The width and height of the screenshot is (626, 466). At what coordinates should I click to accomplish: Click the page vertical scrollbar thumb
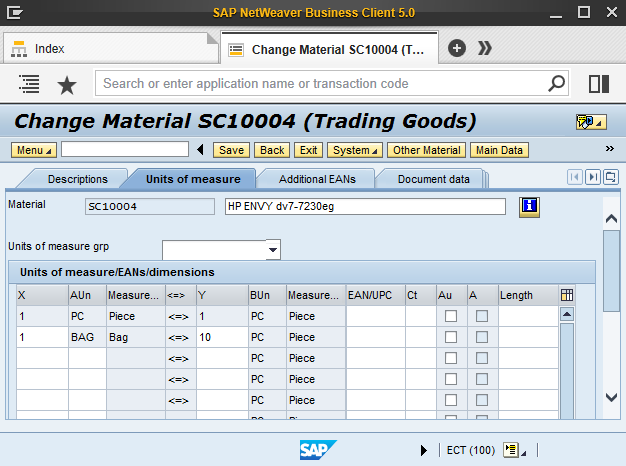pyautogui.click(x=611, y=271)
